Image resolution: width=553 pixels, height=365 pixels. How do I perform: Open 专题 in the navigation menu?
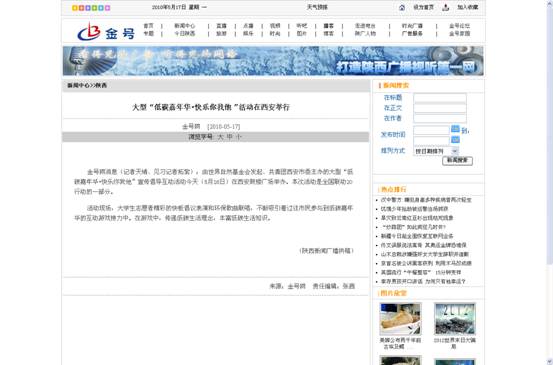(148, 34)
